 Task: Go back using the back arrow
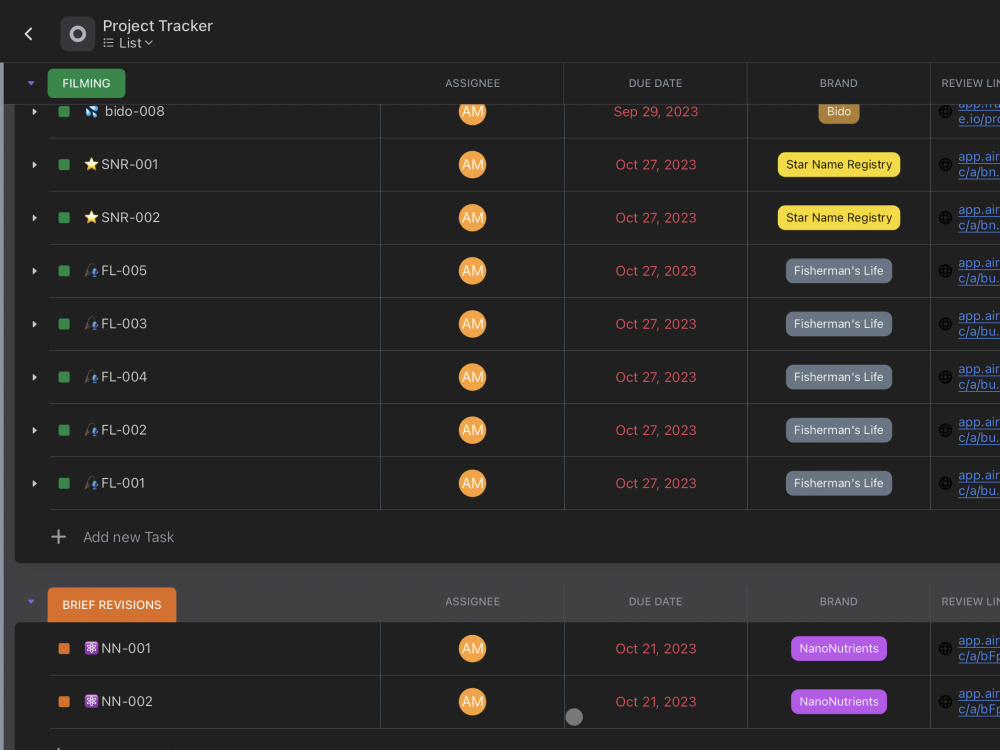click(28, 34)
